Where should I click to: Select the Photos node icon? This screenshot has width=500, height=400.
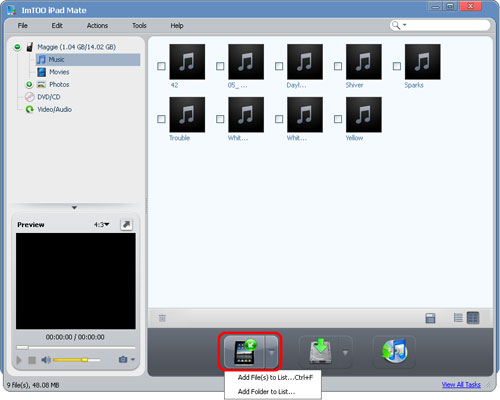(41, 84)
